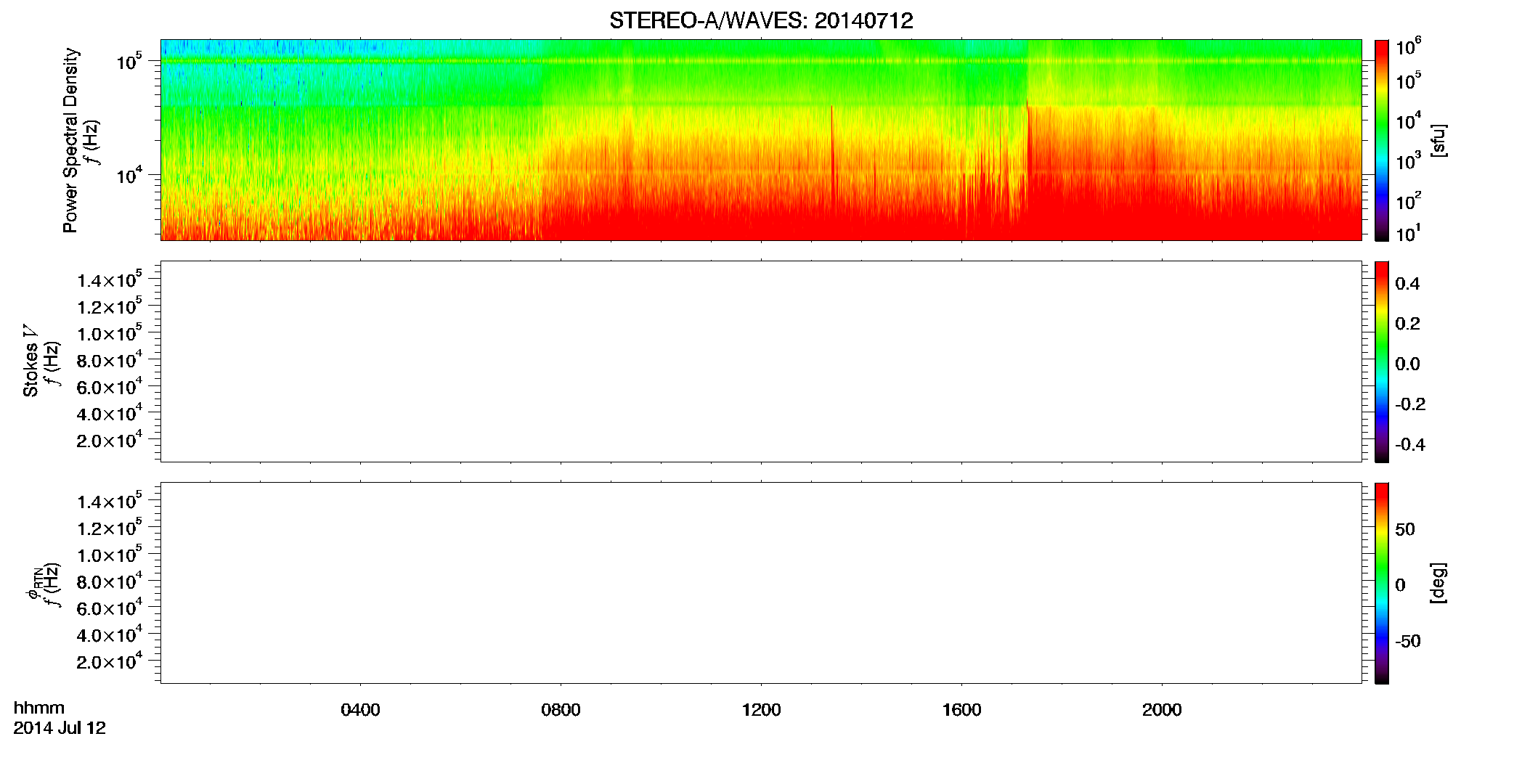Click the power spectral density spectrogram panel
1522x784 pixels.
[761, 140]
